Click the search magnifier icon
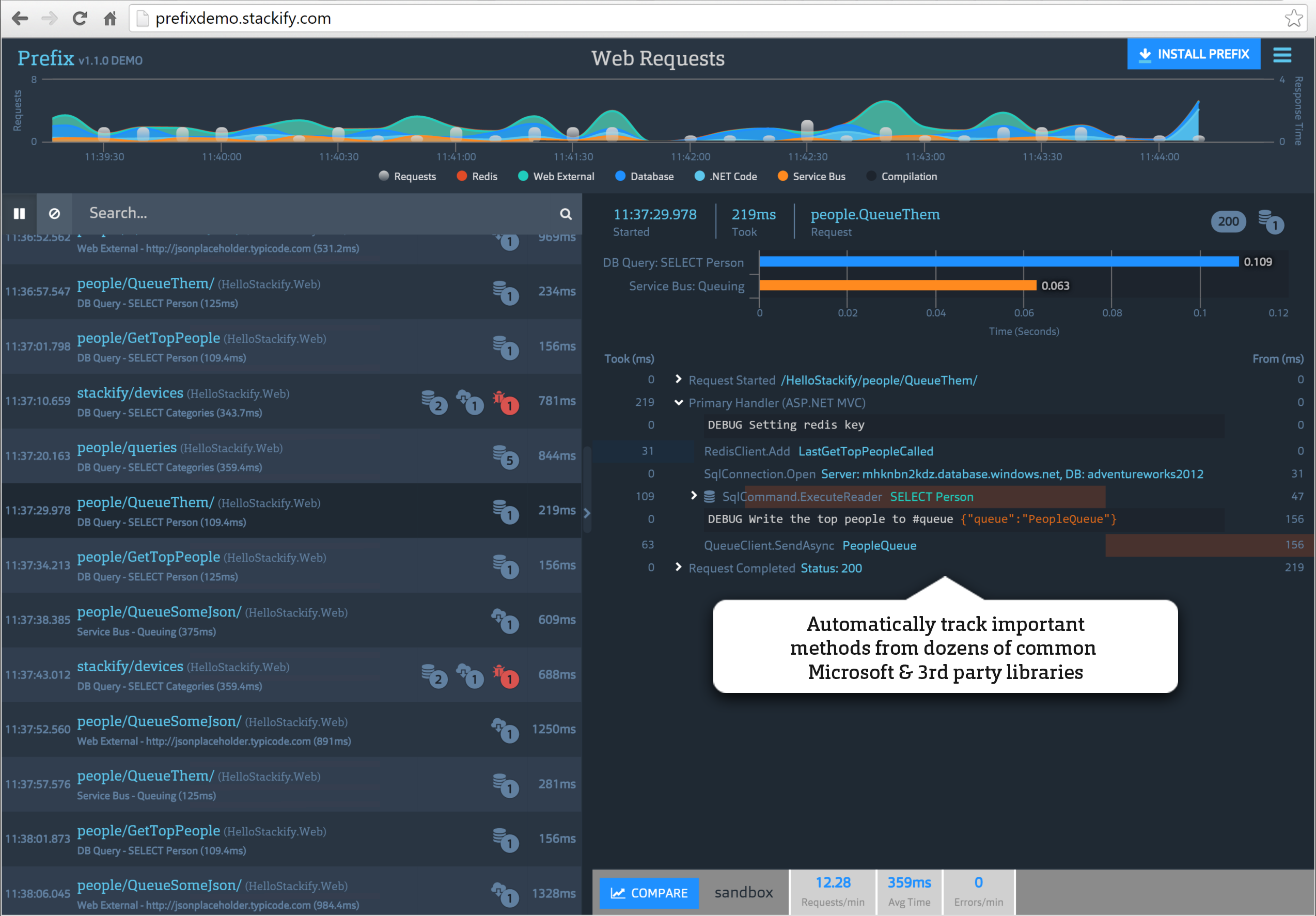Viewport: 1316px width, 916px height. pyautogui.click(x=565, y=214)
